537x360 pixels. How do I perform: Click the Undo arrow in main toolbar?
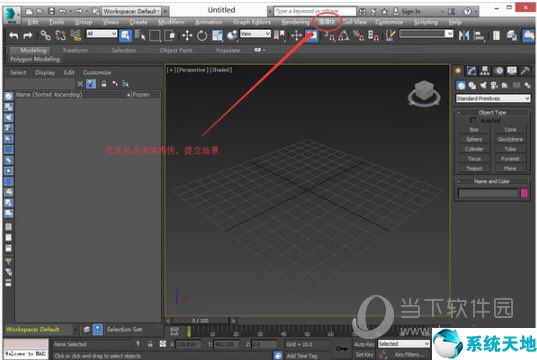[14, 35]
